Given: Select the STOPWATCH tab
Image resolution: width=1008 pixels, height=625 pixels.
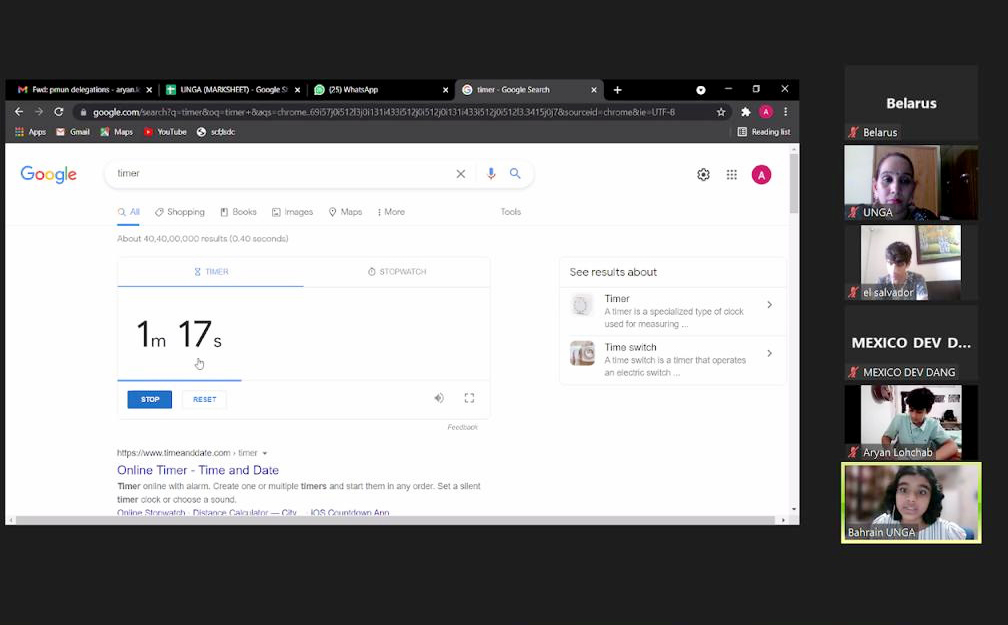Looking at the screenshot, I should pos(397,272).
